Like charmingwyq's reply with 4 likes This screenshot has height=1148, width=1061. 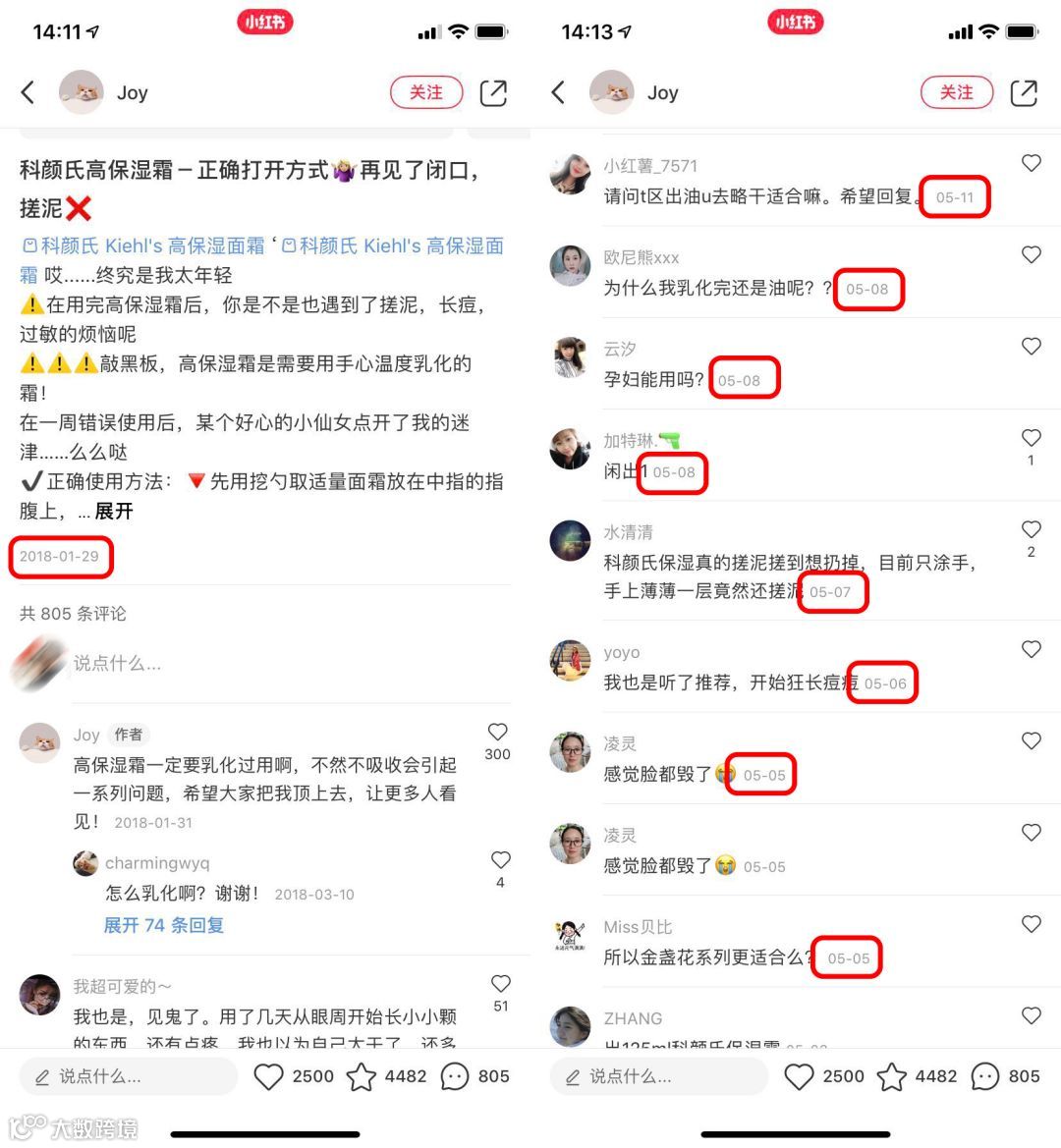pos(500,859)
